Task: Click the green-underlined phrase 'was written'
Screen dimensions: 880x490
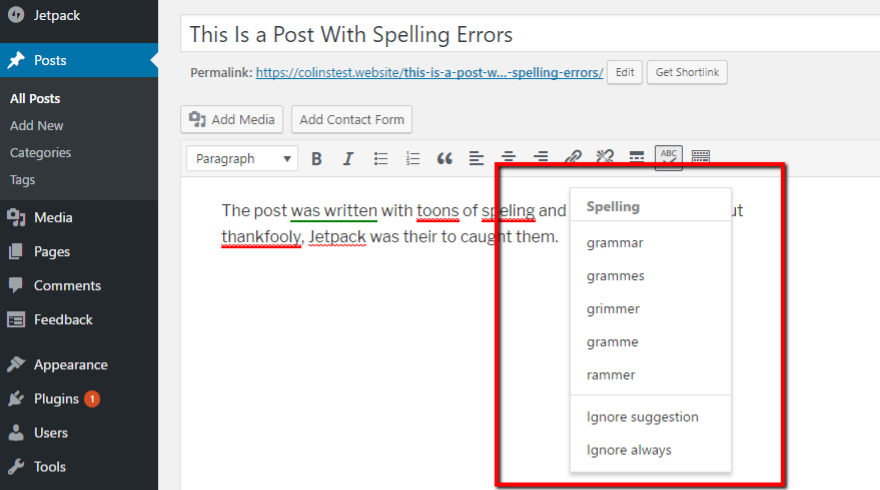Action: [334, 210]
